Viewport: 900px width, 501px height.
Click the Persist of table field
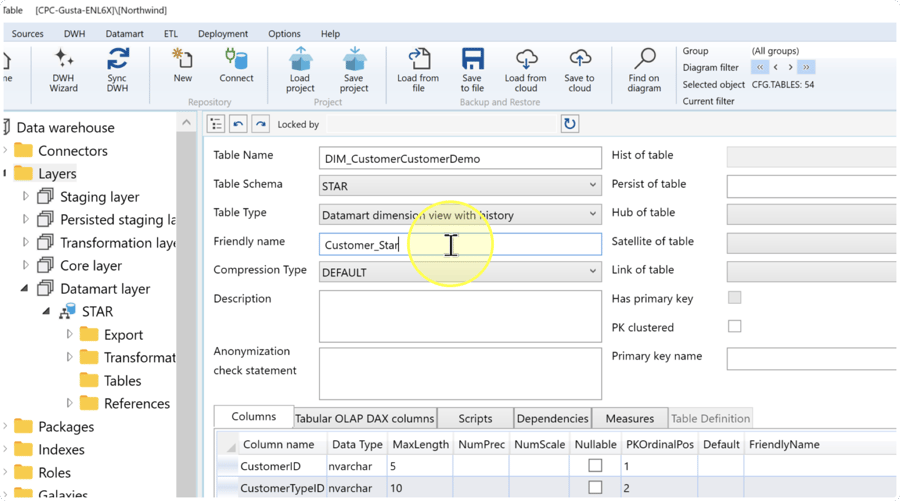[812, 187]
